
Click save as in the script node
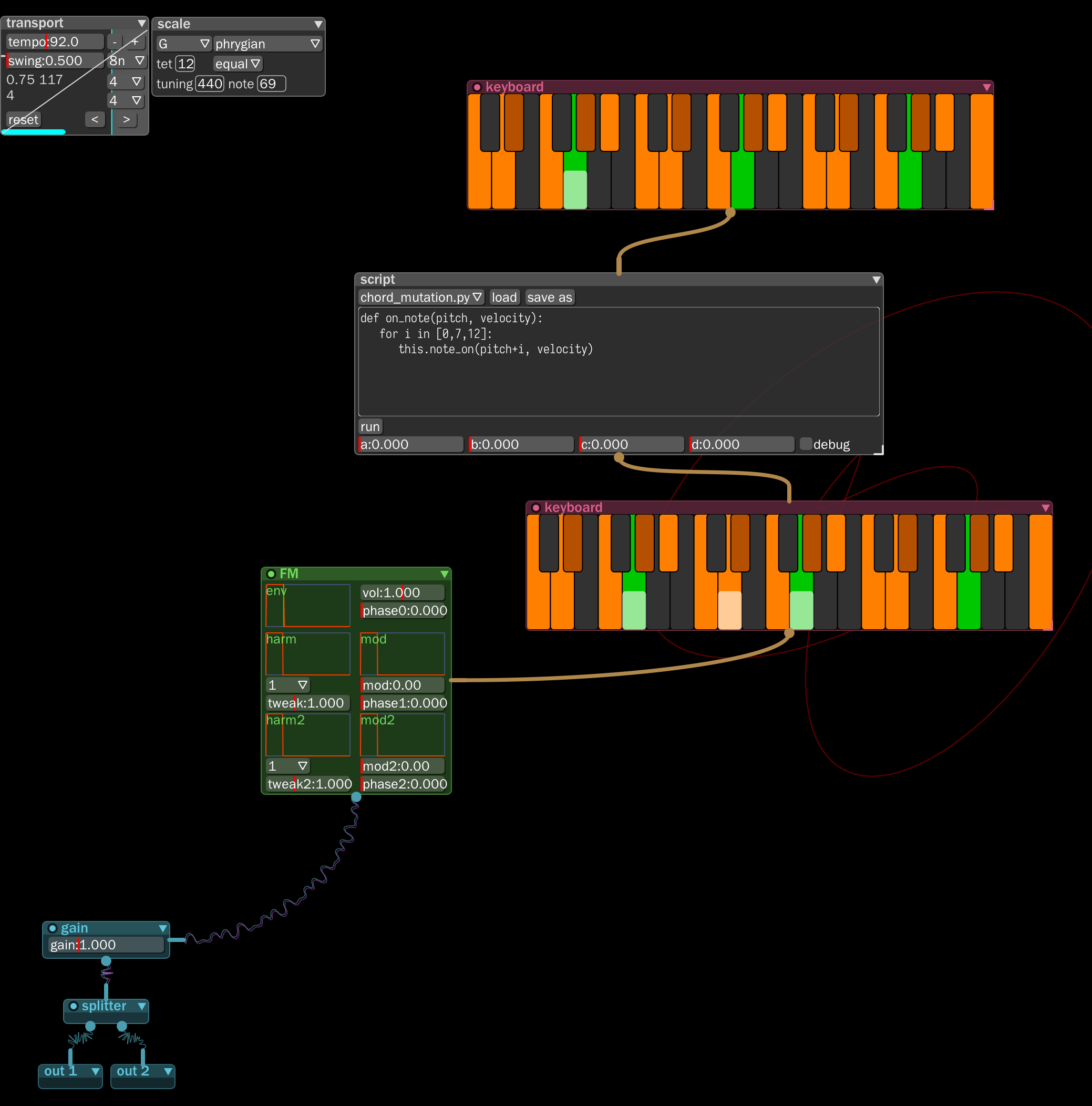click(550, 297)
